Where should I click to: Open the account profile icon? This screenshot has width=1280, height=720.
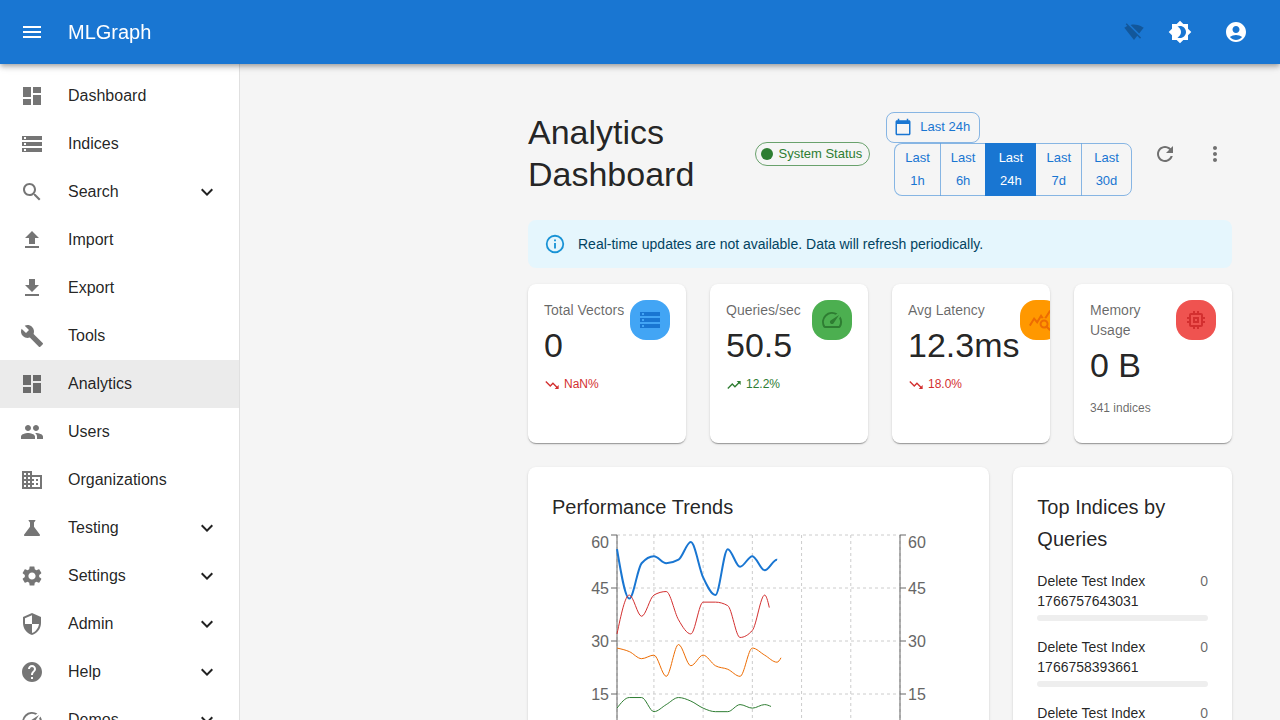[x=1236, y=32]
